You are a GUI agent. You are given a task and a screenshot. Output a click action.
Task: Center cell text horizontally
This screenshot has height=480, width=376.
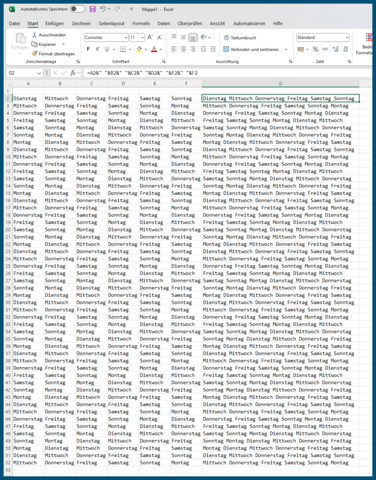click(183, 49)
